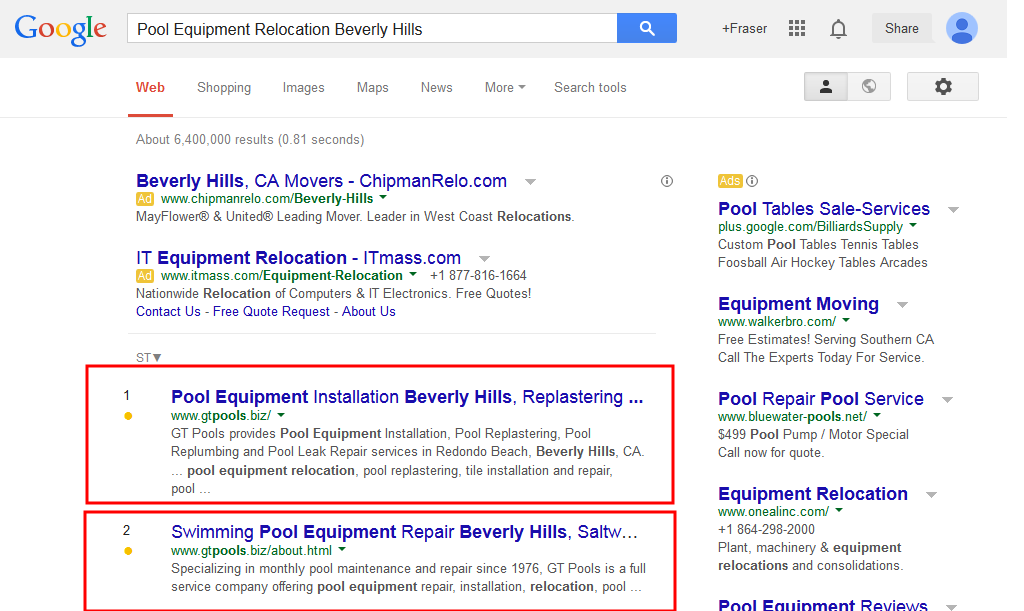This screenshot has width=1024, height=611.
Task: Open Swimming Pool Equipment Repair result
Action: point(404,532)
